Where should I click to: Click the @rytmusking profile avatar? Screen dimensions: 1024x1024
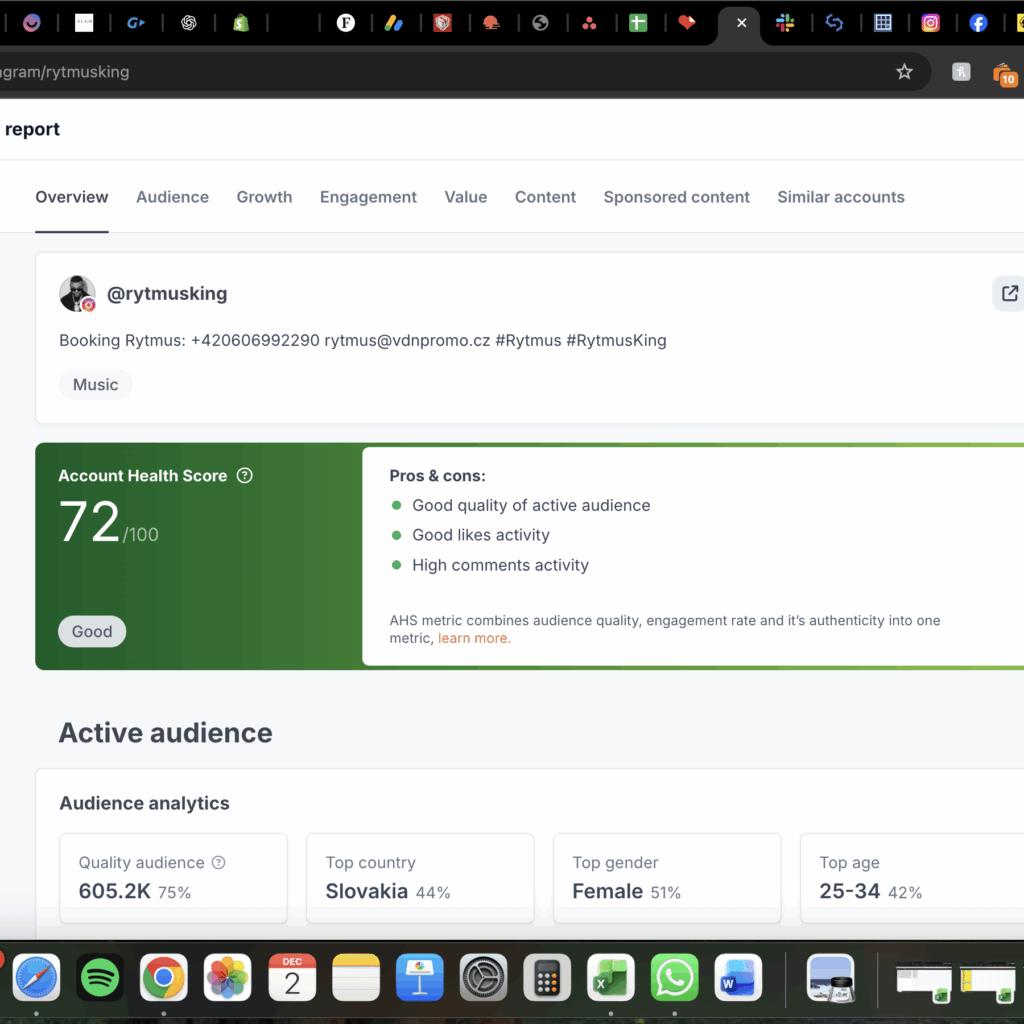tap(77, 294)
